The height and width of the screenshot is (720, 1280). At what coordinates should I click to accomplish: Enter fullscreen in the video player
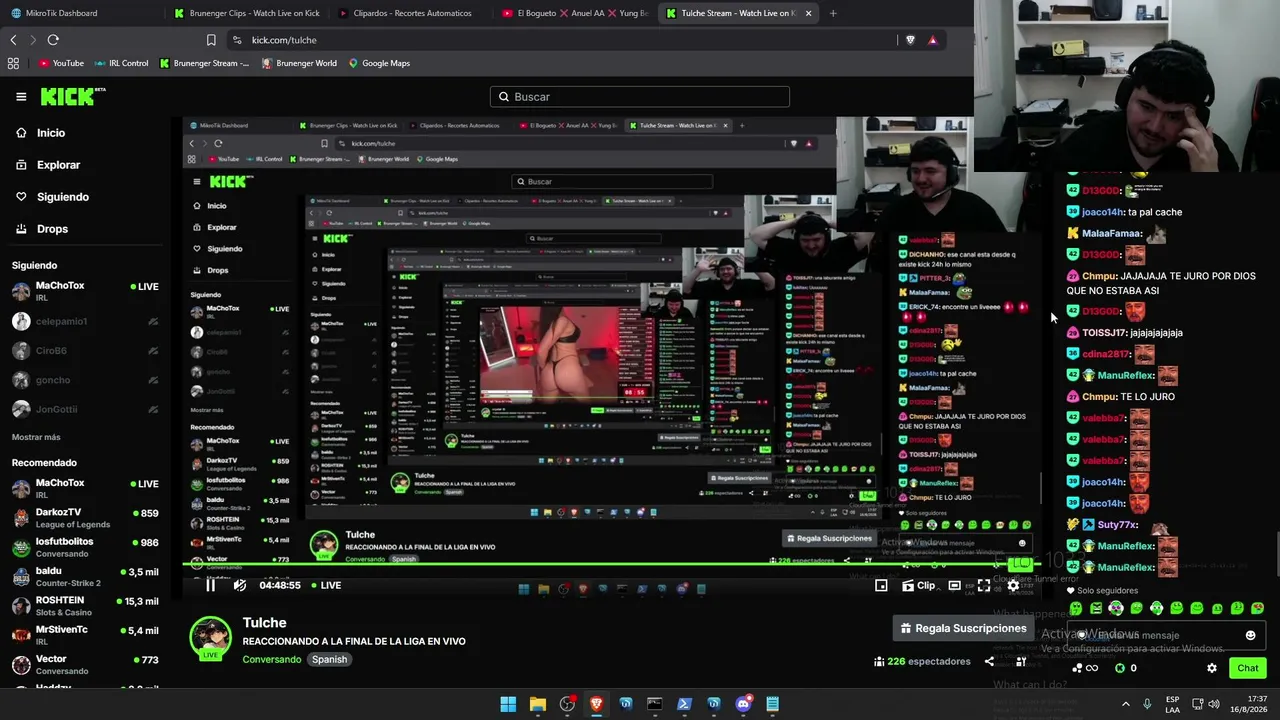coord(984,585)
